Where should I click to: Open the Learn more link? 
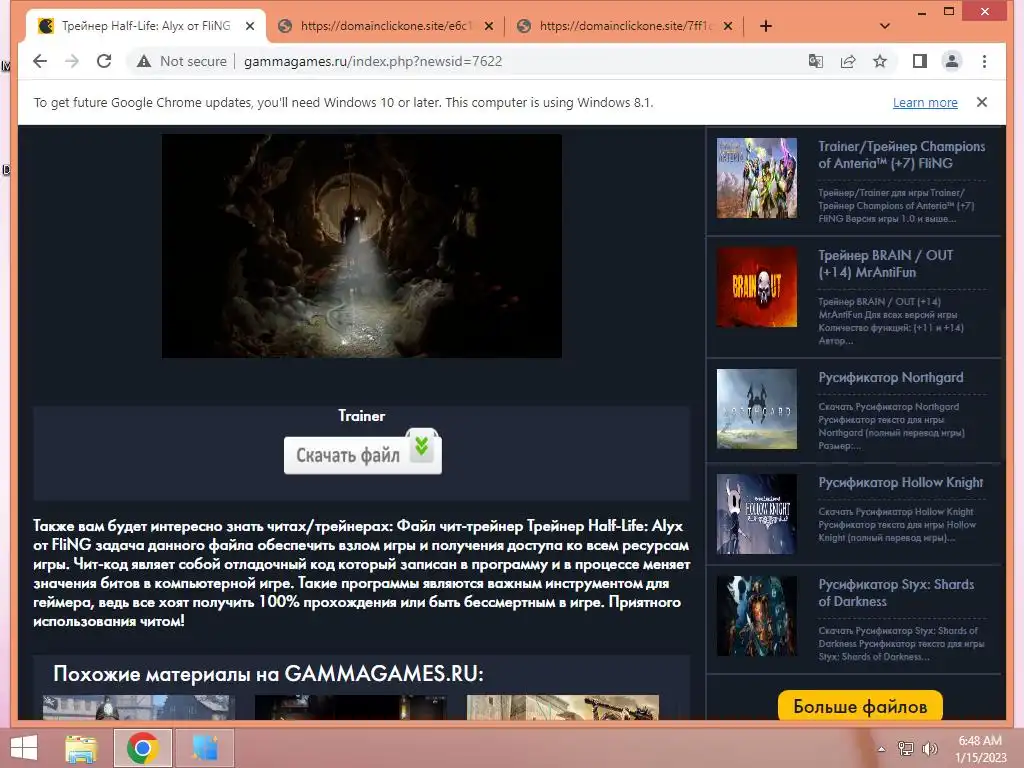(925, 103)
